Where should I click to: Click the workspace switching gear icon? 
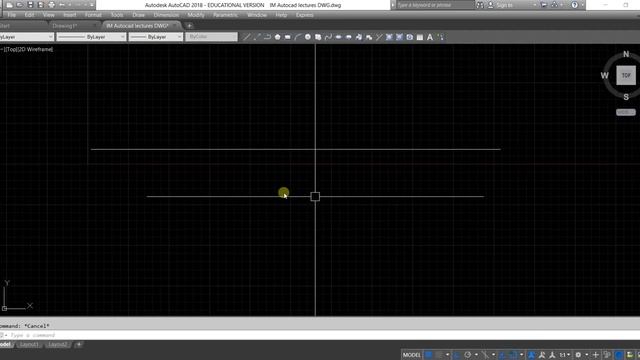(578, 355)
